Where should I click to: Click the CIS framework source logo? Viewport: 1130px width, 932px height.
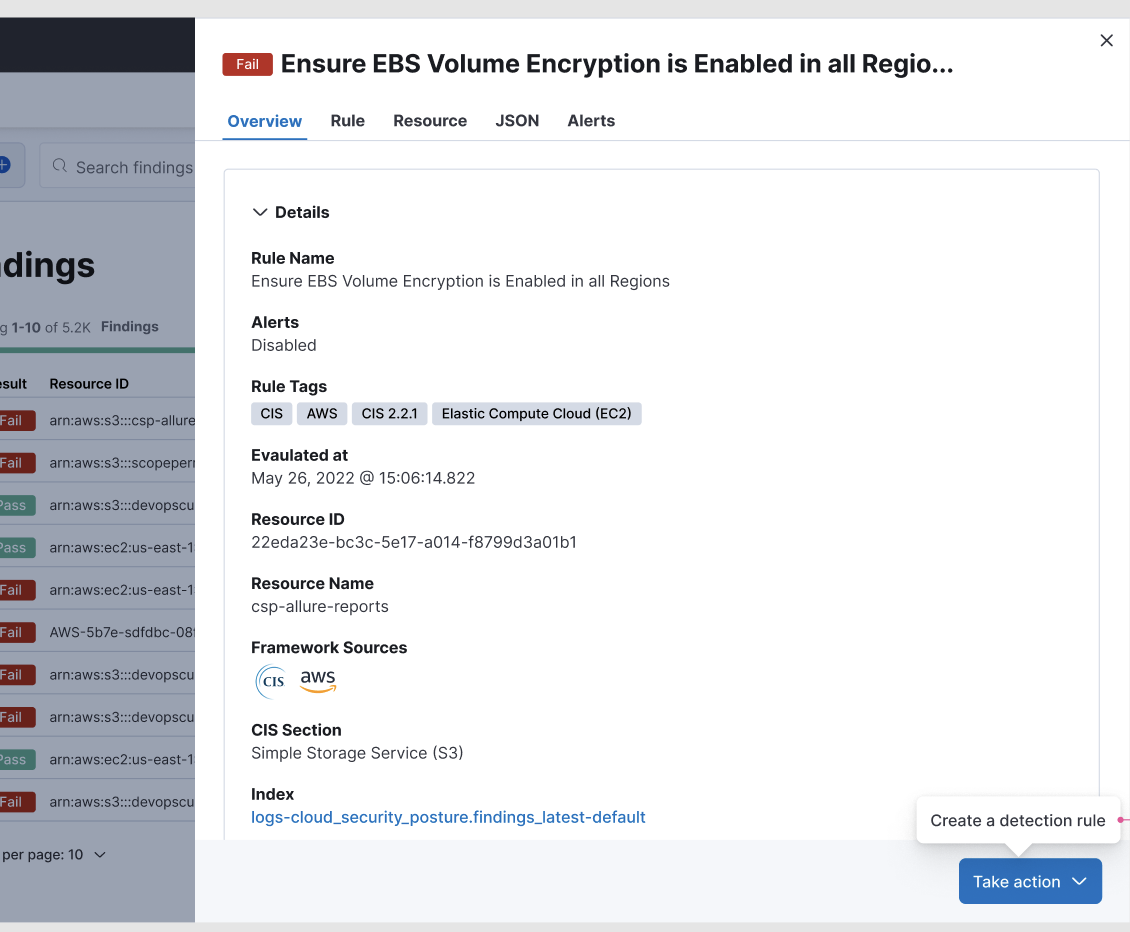(x=270, y=681)
